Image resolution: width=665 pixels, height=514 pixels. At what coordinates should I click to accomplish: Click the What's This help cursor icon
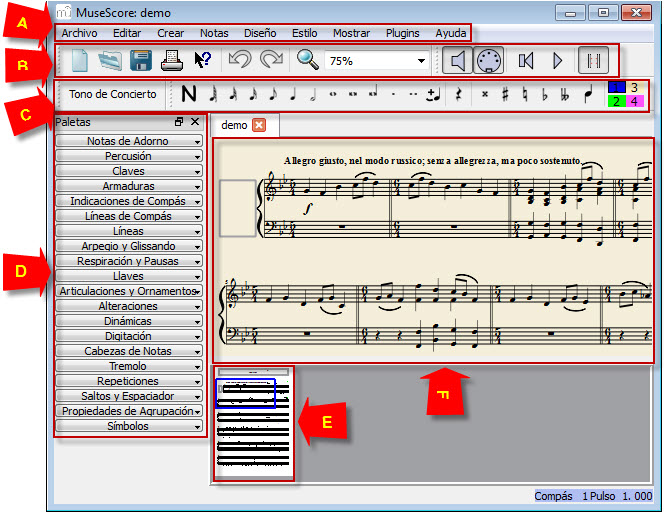[x=202, y=60]
